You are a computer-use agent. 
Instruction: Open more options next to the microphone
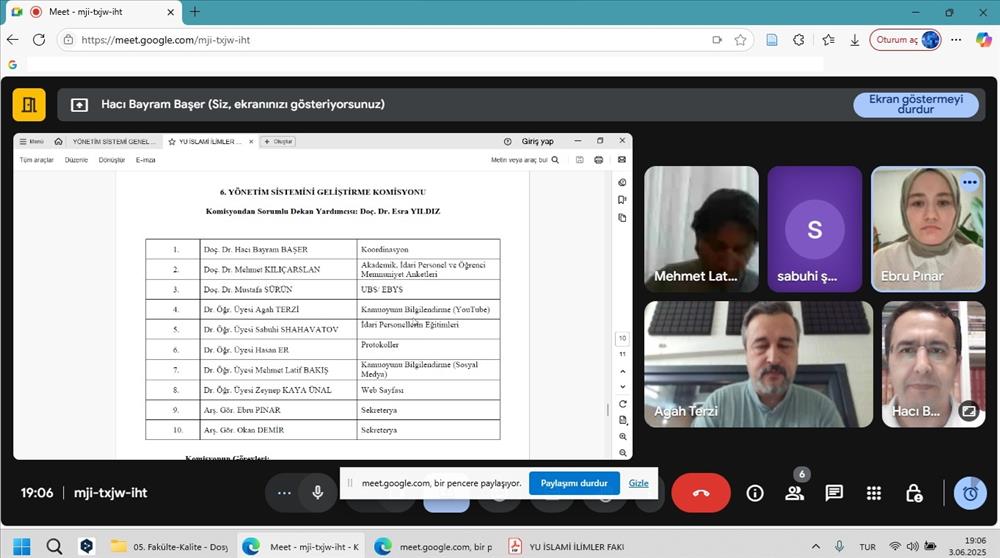(284, 493)
